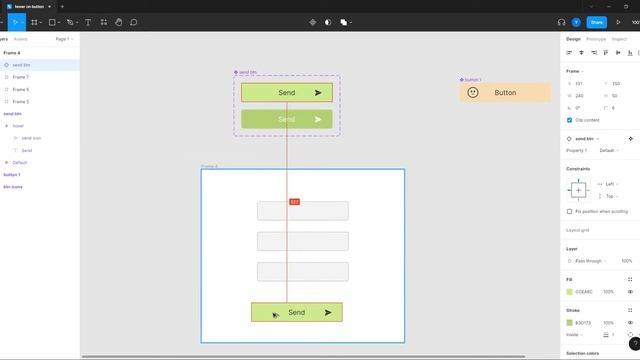Select the Frame tool
Viewport: 640px width, 360px height.
point(34,22)
